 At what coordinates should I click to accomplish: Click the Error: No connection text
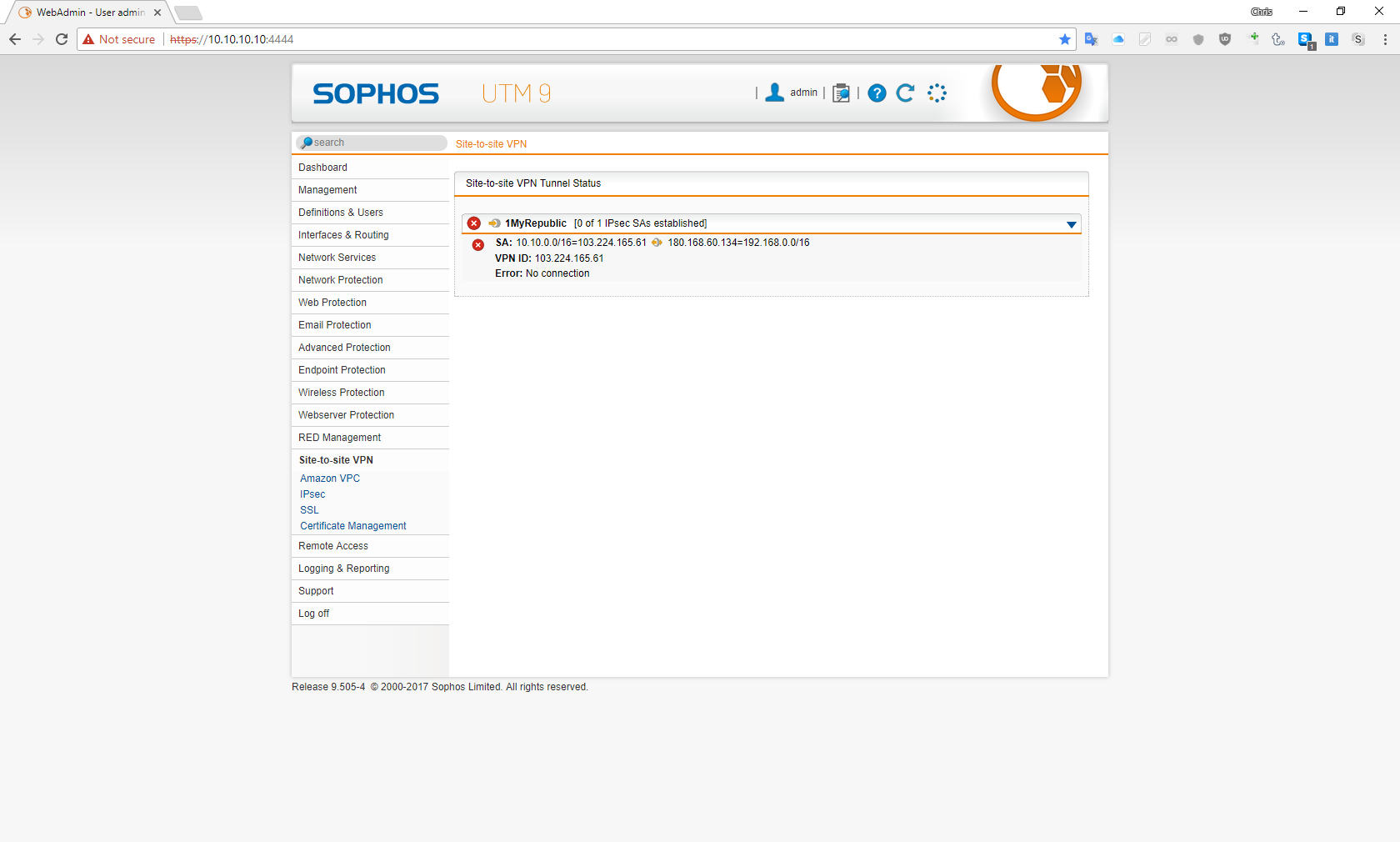(542, 273)
